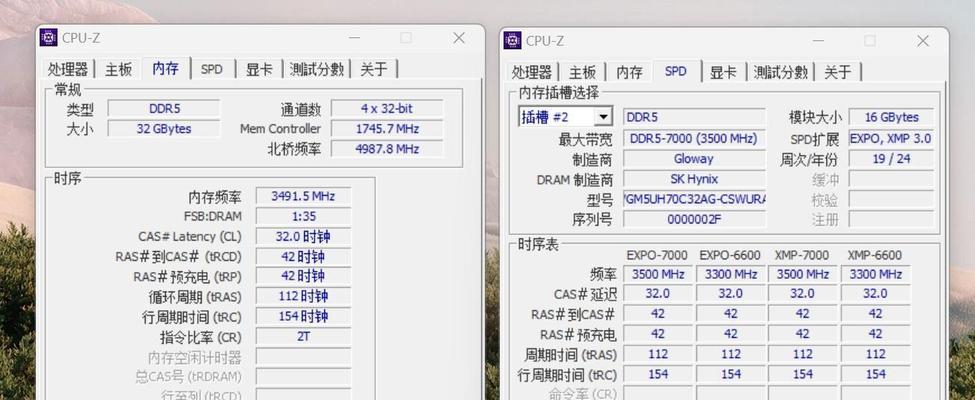Open the 处理器 tab in right CPU-Z window
The image size is (975, 400).
(x=532, y=72)
